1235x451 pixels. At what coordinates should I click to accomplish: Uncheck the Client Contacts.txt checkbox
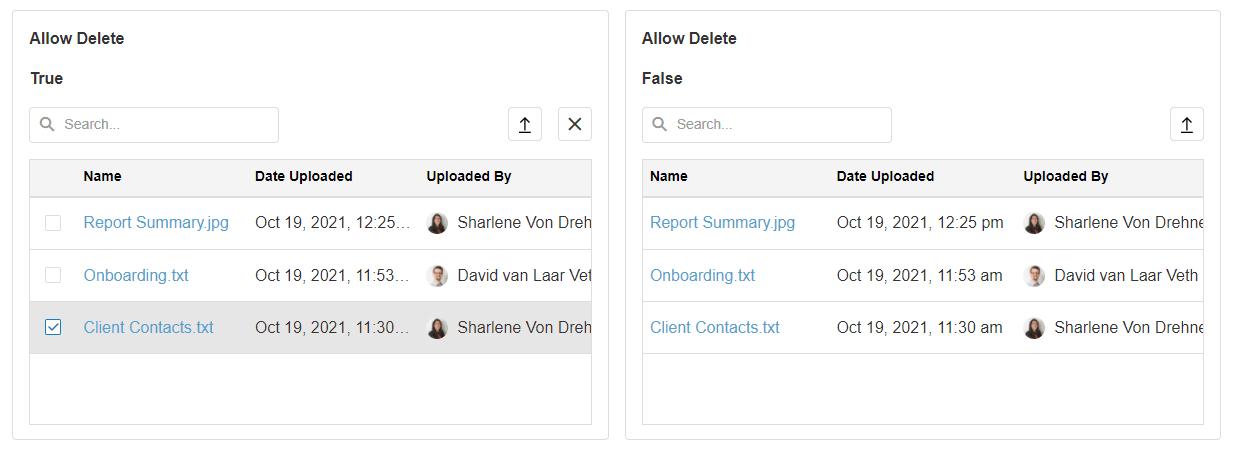pos(53,328)
